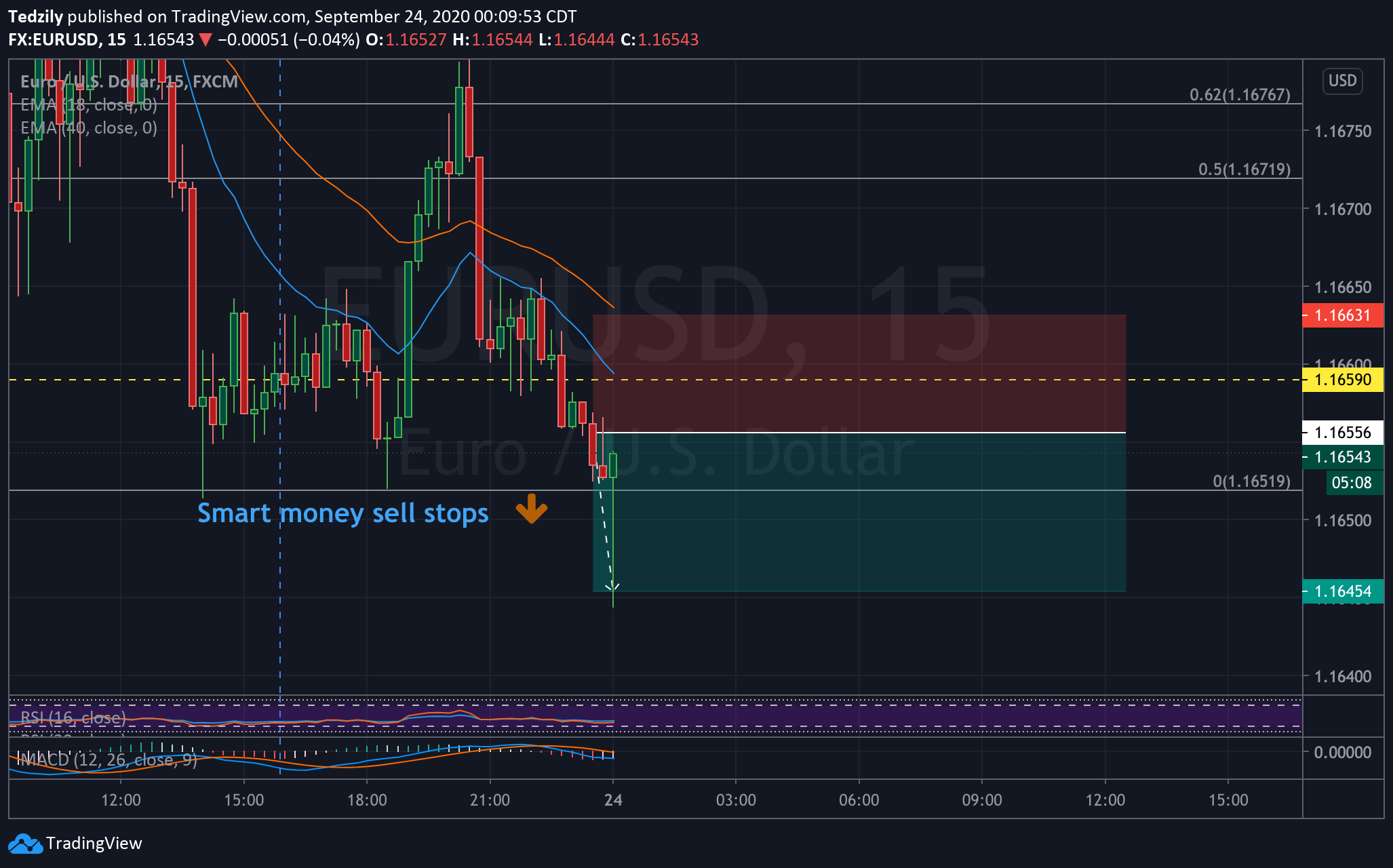Click the 0.5(1.16719) Fibonacci level label
1393x868 pixels.
click(x=1244, y=170)
